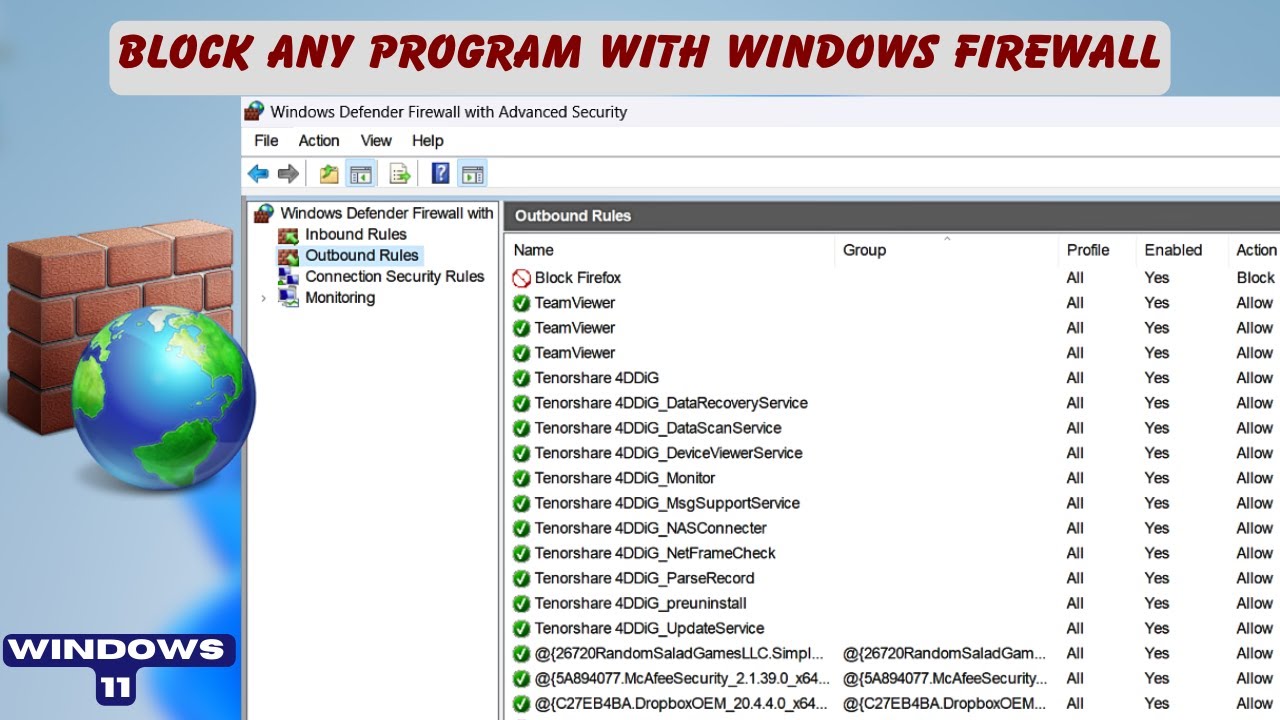Select the @{C27EB4BA.DropboxOEM rule name

tap(682, 703)
